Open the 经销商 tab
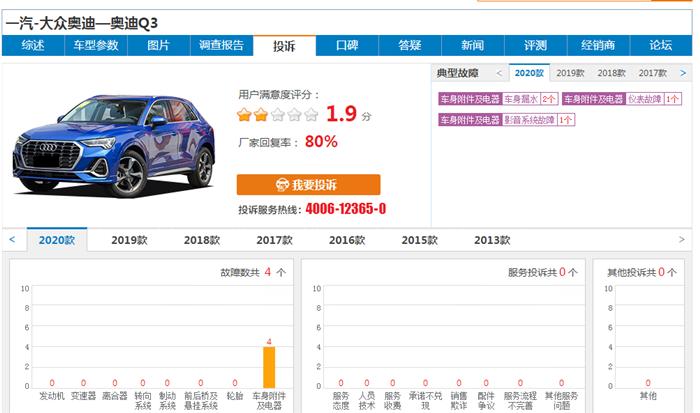This screenshot has height=413, width=700. pos(598,46)
